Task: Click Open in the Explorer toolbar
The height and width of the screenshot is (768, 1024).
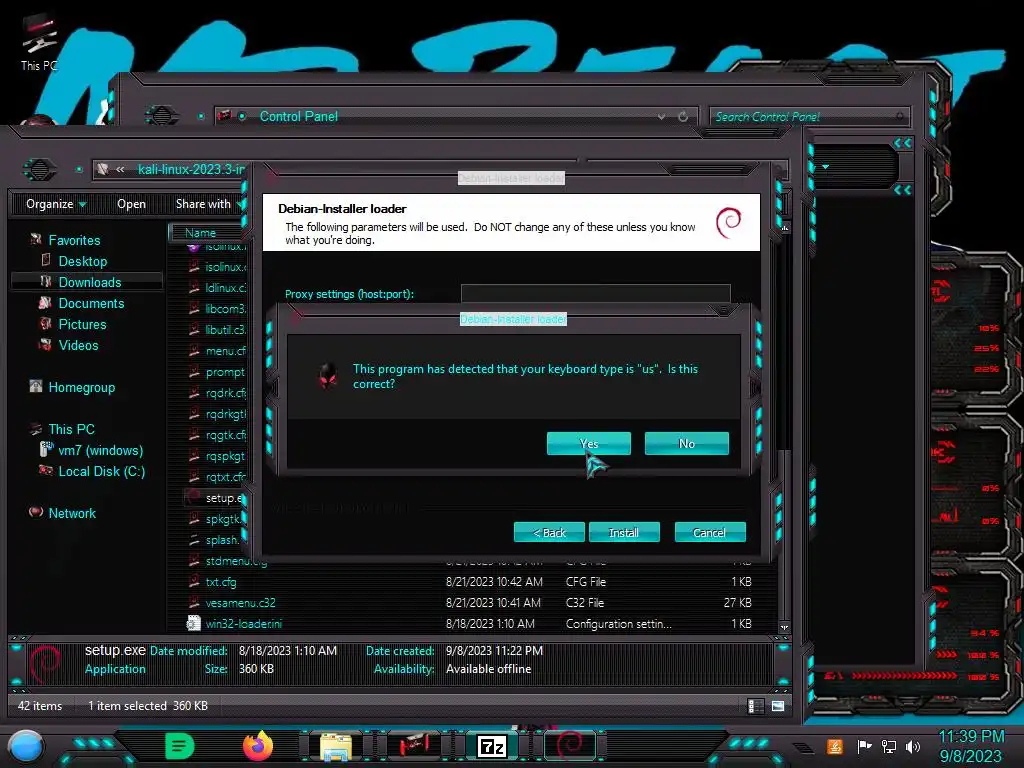Action: [131, 204]
